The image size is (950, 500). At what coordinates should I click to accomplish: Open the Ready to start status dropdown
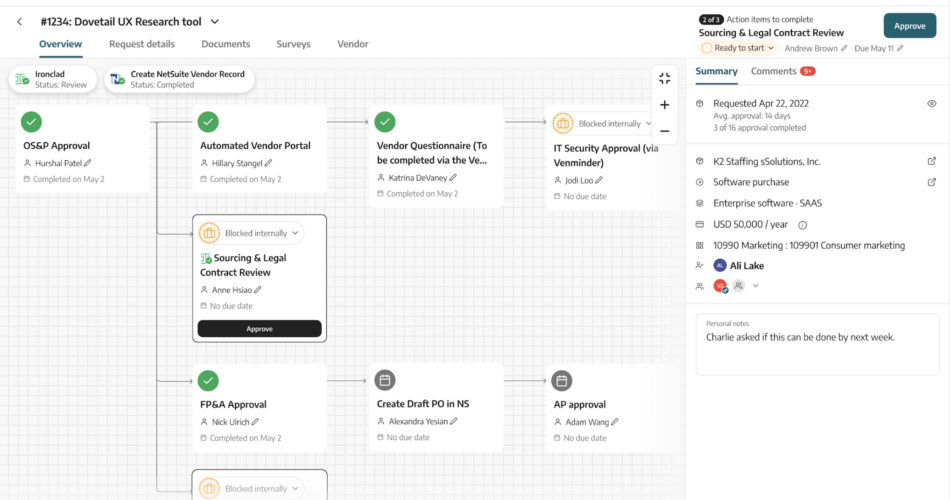pyautogui.click(x=738, y=48)
